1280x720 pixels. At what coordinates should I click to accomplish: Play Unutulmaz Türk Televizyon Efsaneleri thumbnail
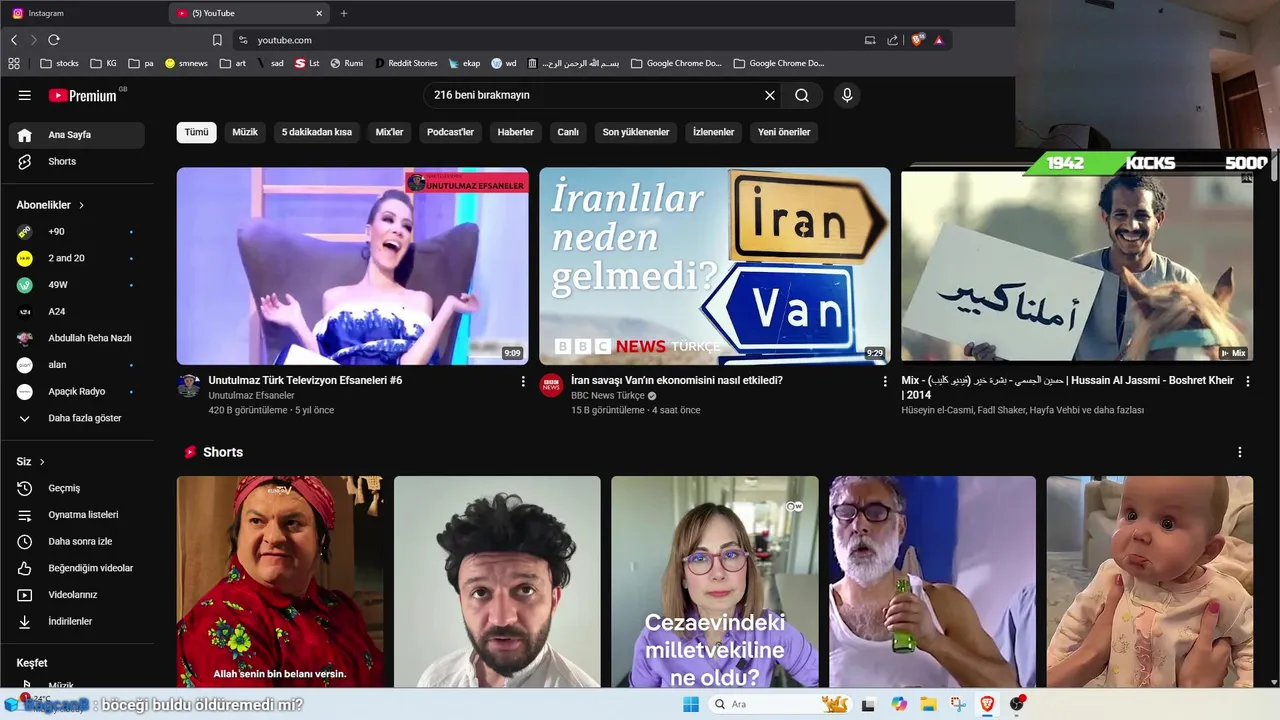click(x=352, y=266)
